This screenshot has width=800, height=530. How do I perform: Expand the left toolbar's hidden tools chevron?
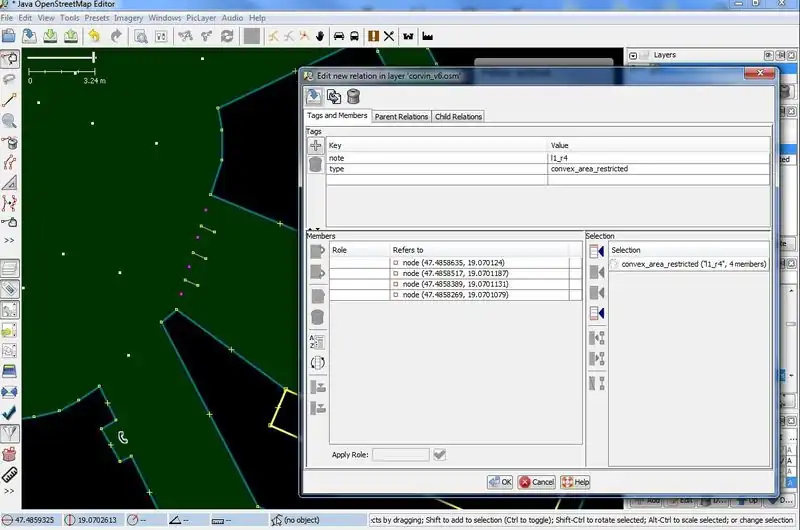coord(10,241)
